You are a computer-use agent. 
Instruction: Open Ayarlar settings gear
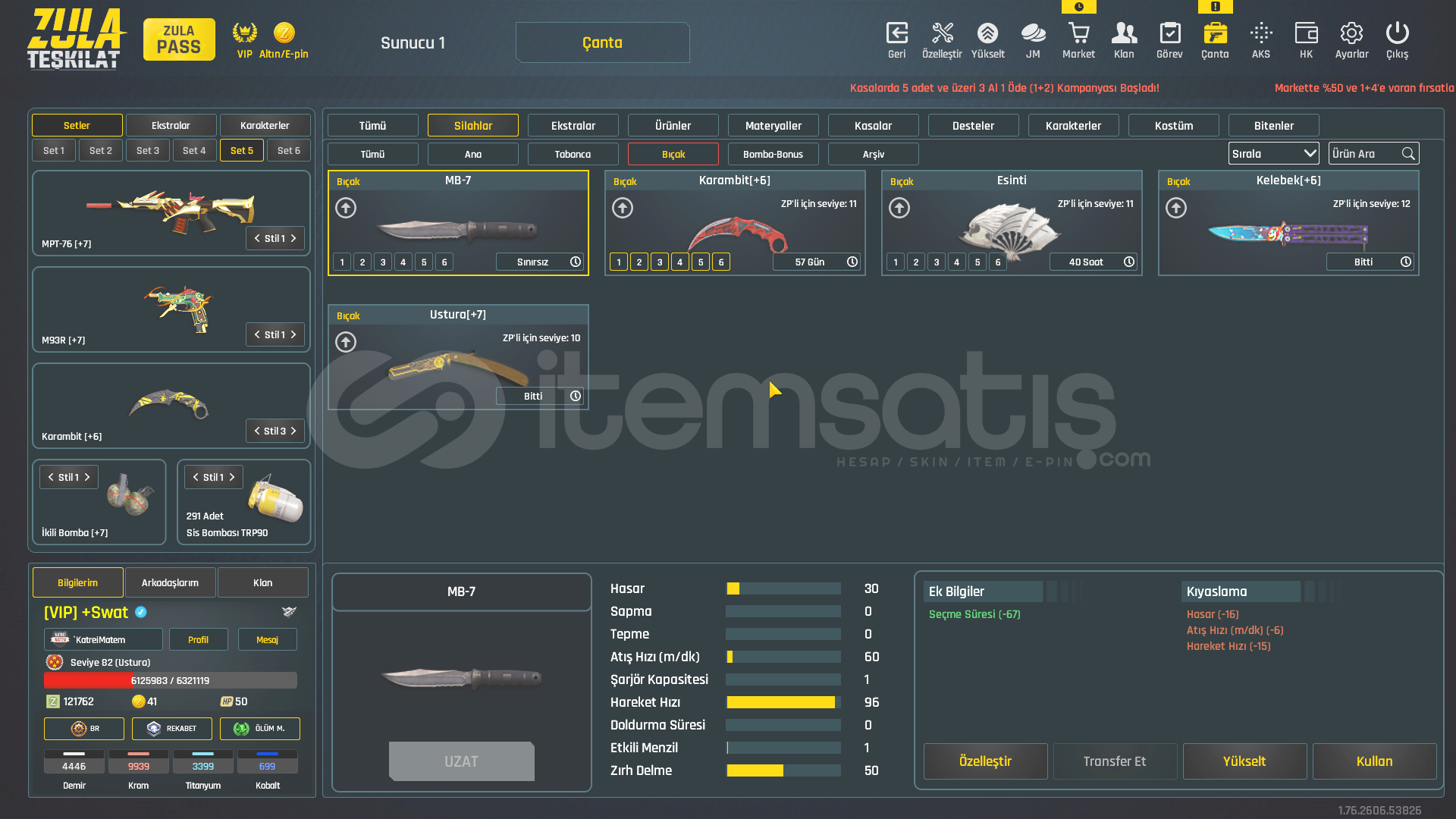point(1351,33)
